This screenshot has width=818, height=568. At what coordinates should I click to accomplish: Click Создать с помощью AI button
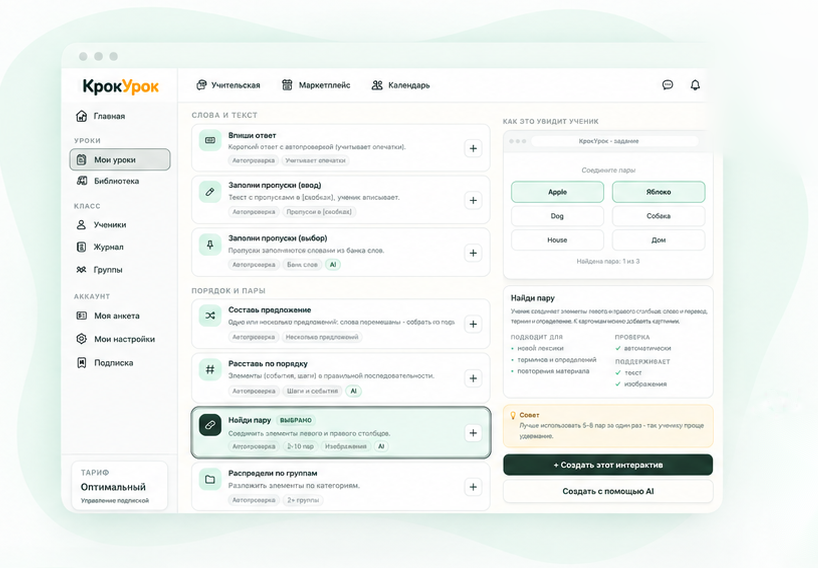[x=608, y=491]
